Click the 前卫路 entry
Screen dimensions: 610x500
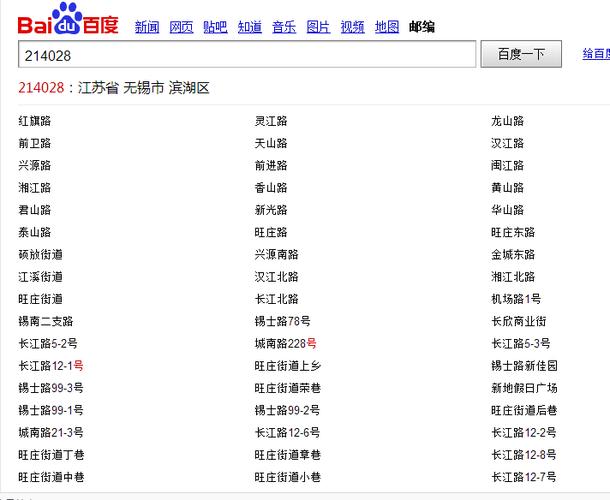coord(35,143)
